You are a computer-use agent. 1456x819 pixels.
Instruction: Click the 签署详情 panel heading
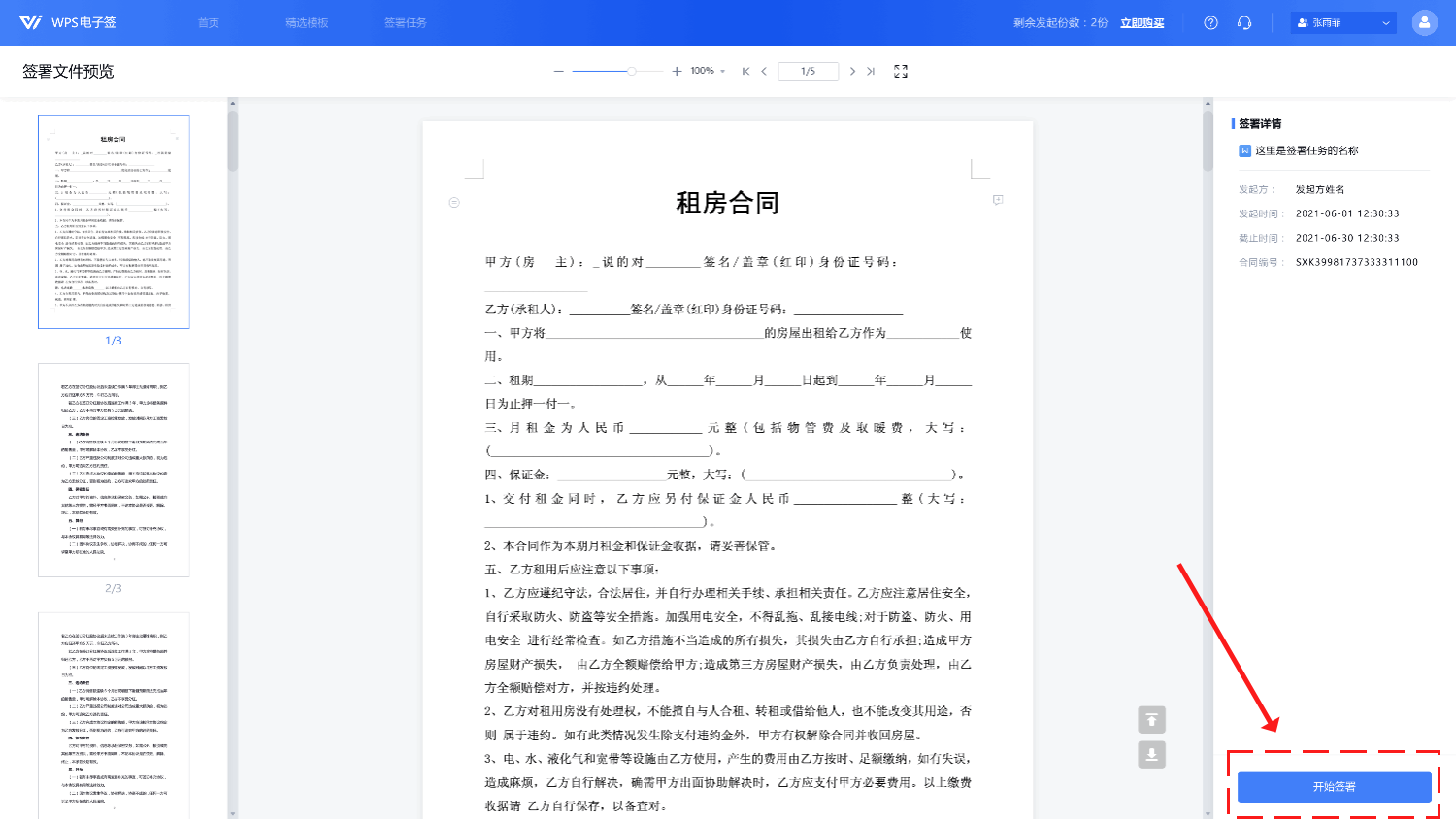[1260, 123]
